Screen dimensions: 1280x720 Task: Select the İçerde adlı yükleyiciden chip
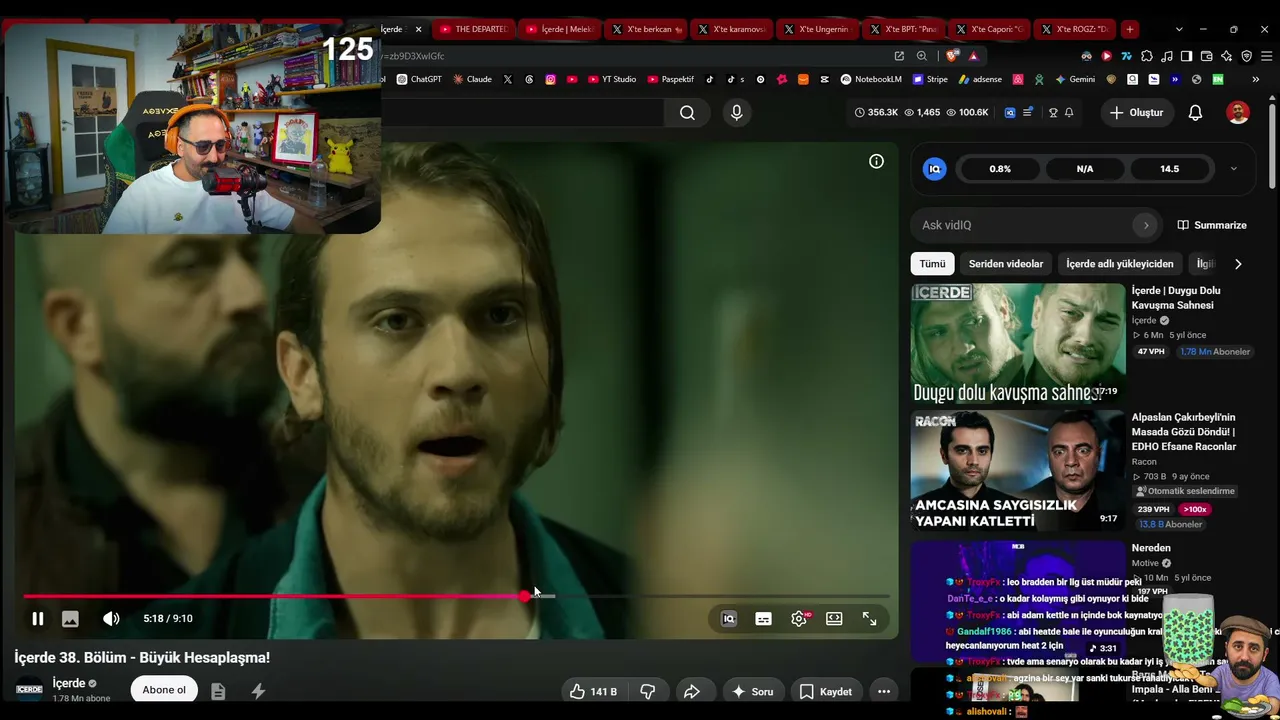(x=1119, y=264)
